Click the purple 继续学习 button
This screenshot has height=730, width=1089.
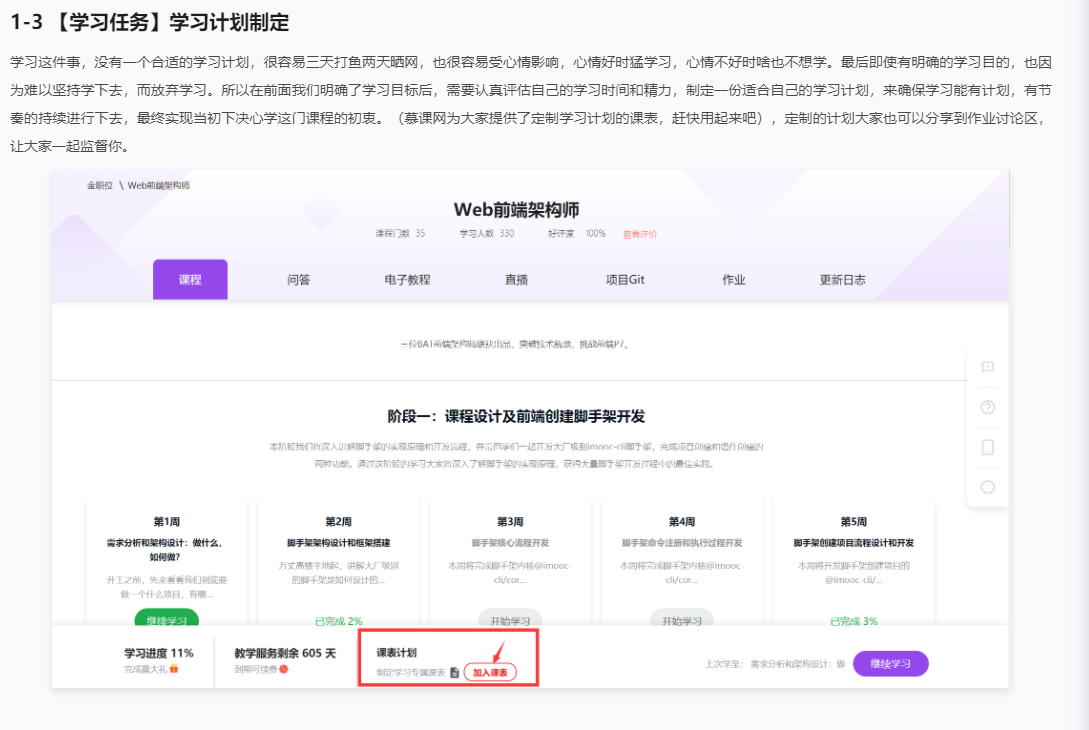[x=890, y=663]
